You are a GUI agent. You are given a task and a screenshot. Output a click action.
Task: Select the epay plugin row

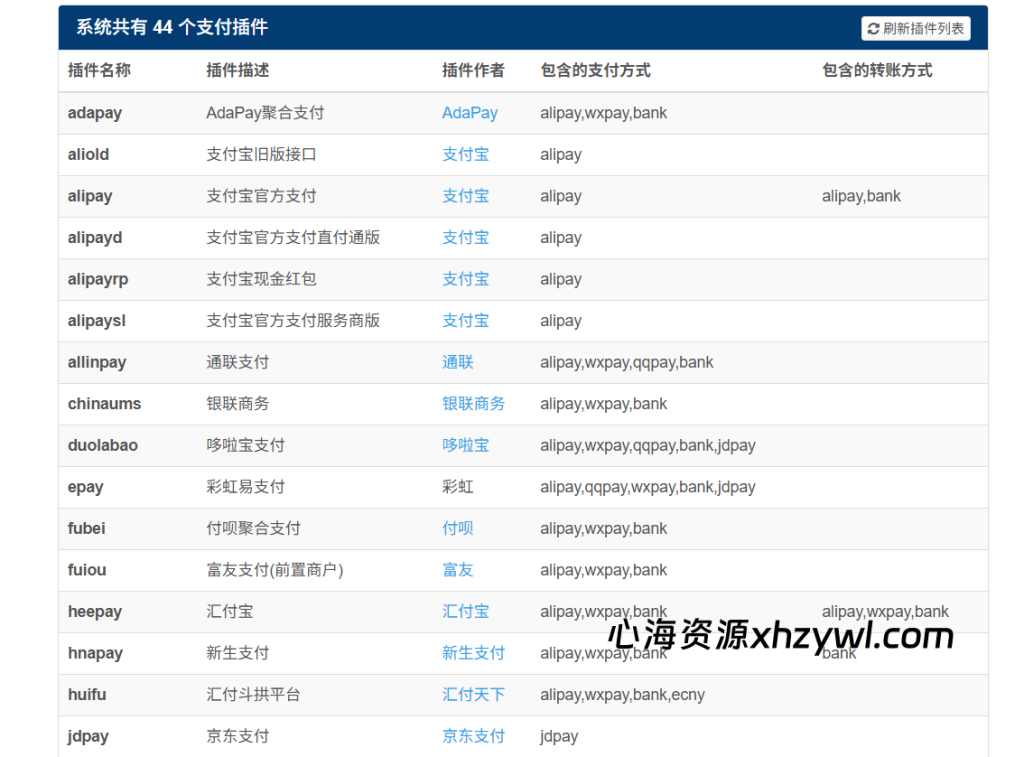(x=300, y=487)
